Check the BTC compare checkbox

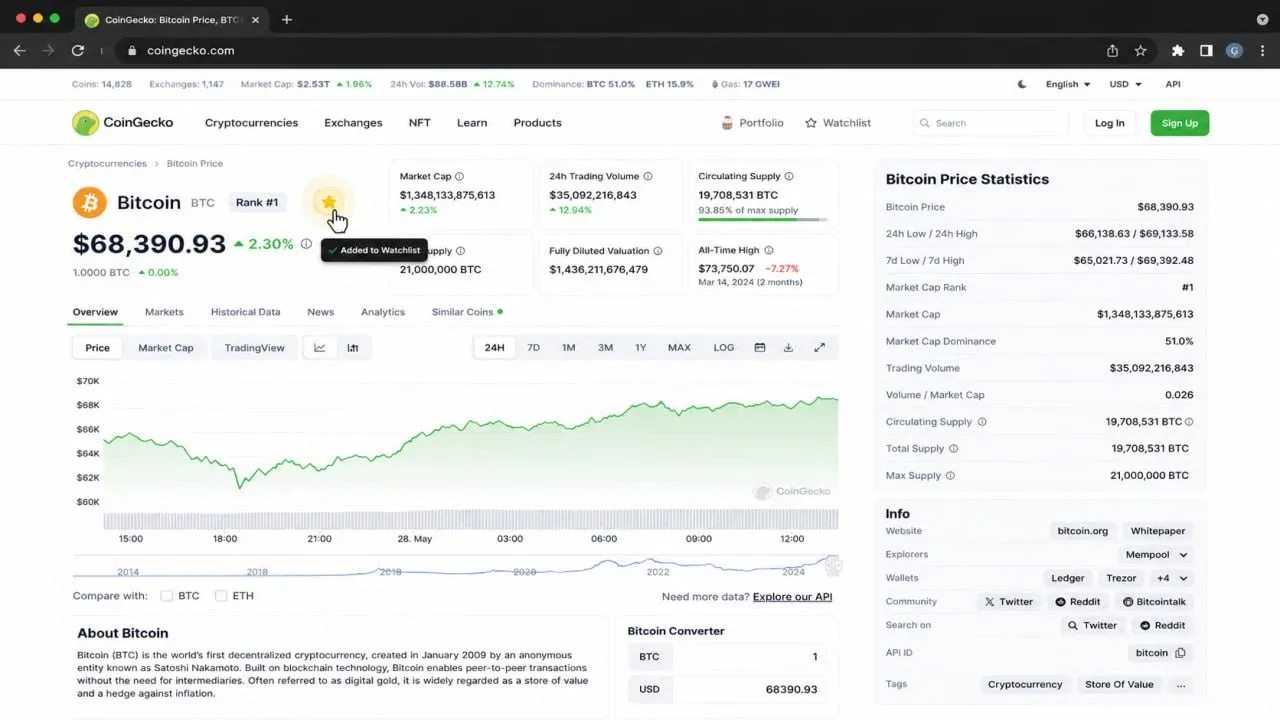tap(167, 596)
